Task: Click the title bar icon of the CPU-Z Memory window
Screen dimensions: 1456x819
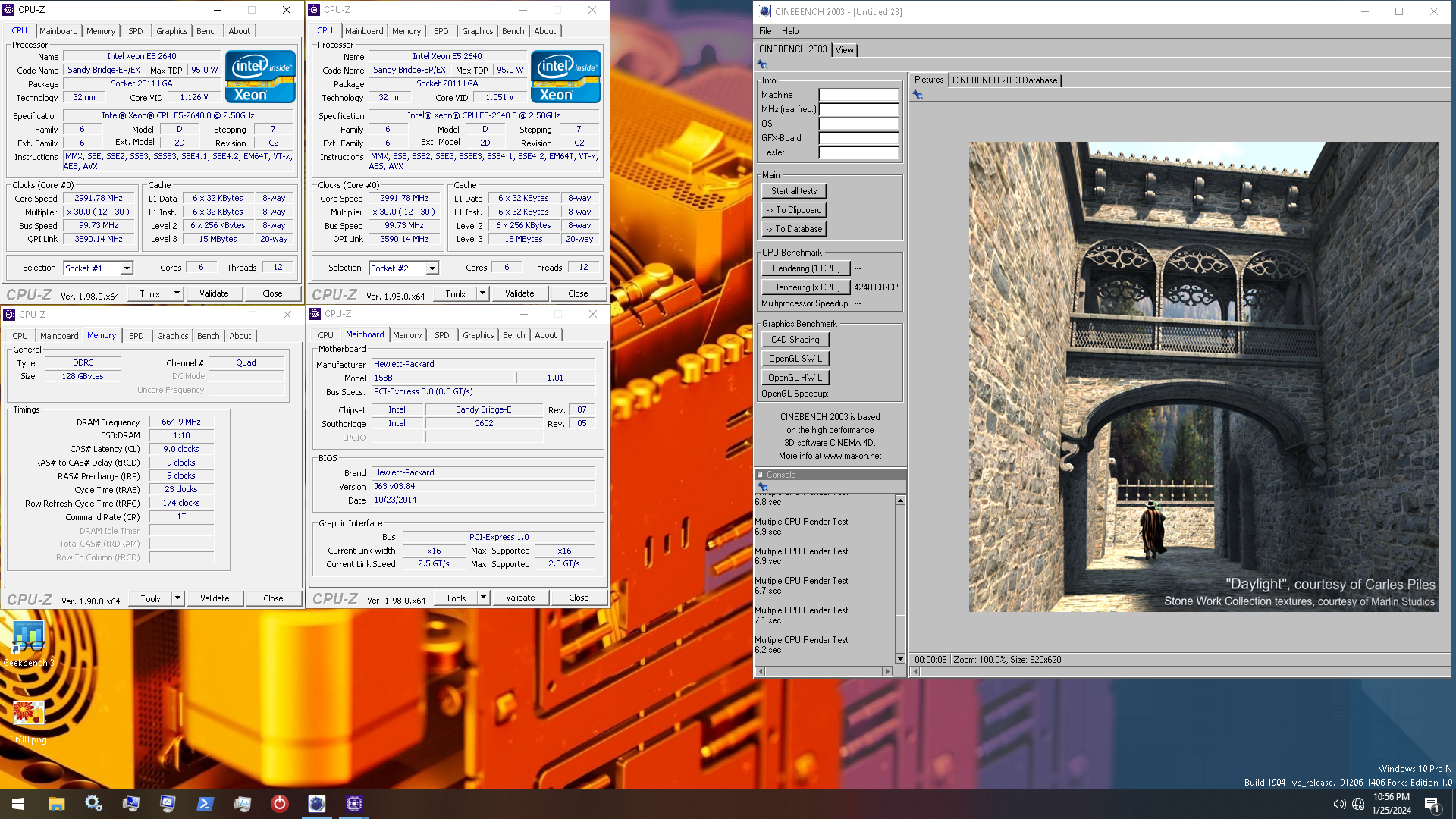Action: tap(10, 315)
